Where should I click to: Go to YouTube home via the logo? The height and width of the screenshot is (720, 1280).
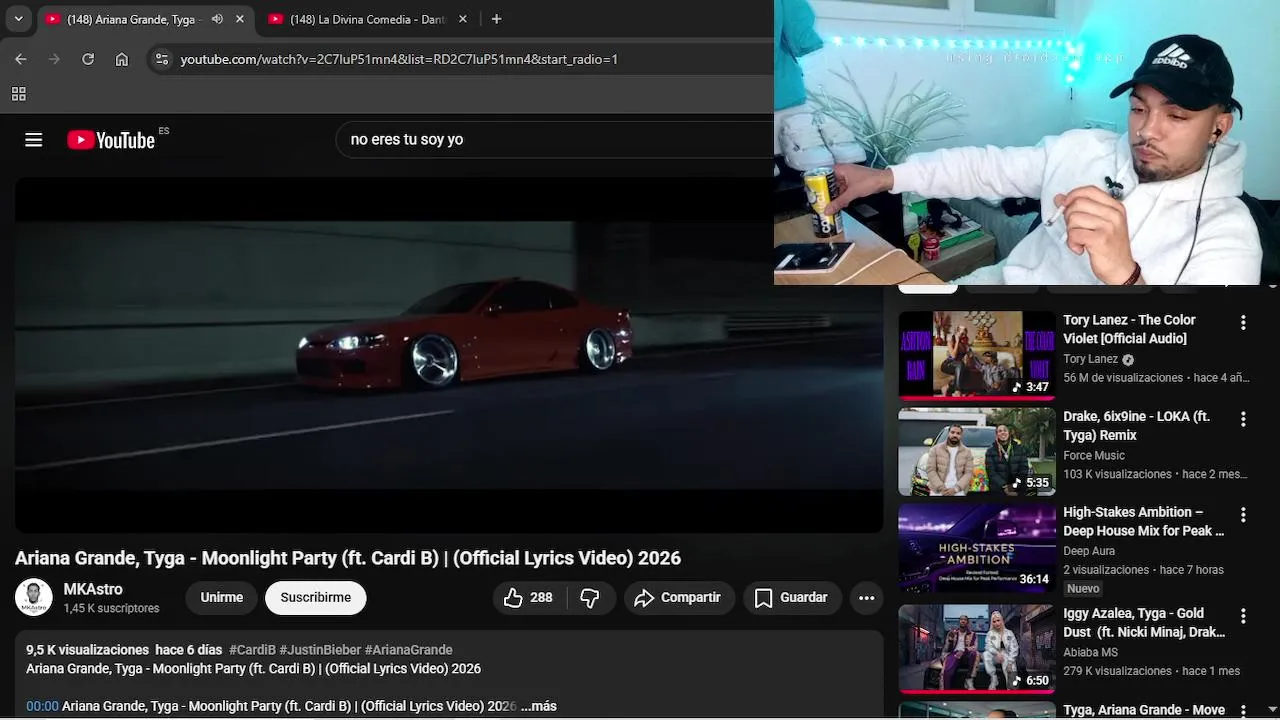tap(111, 140)
